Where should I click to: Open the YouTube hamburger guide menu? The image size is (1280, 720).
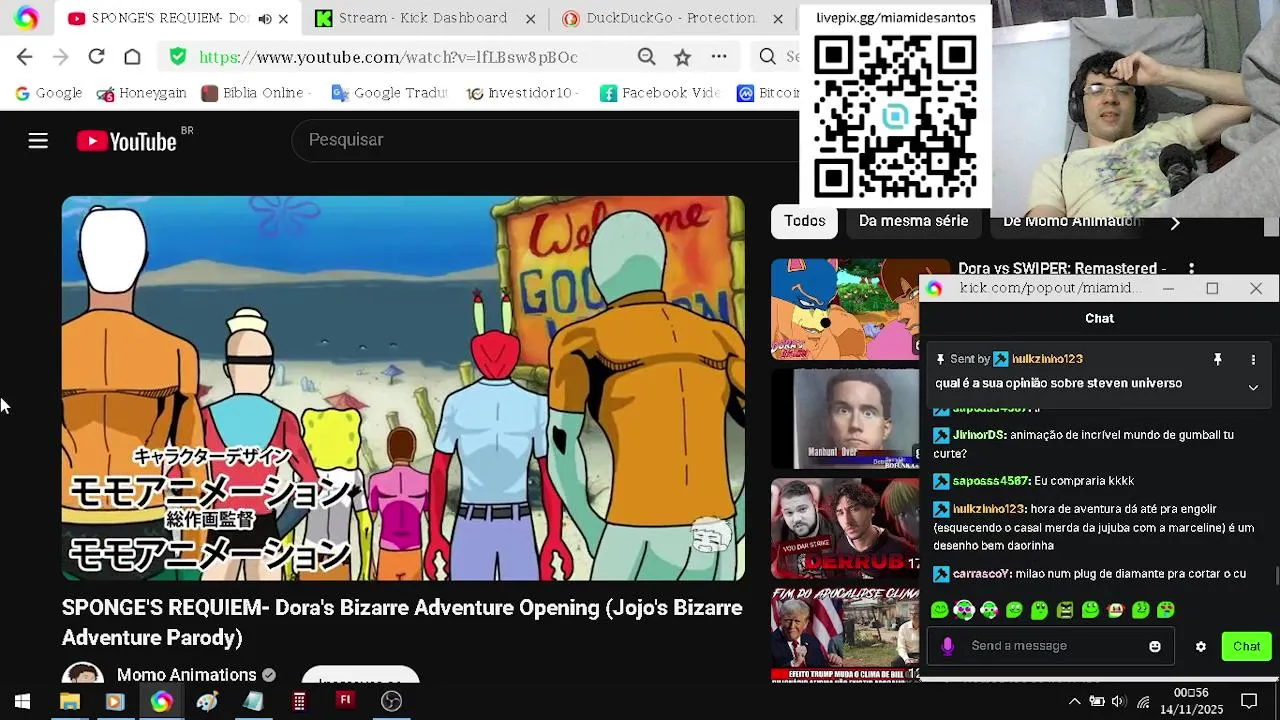click(x=38, y=141)
